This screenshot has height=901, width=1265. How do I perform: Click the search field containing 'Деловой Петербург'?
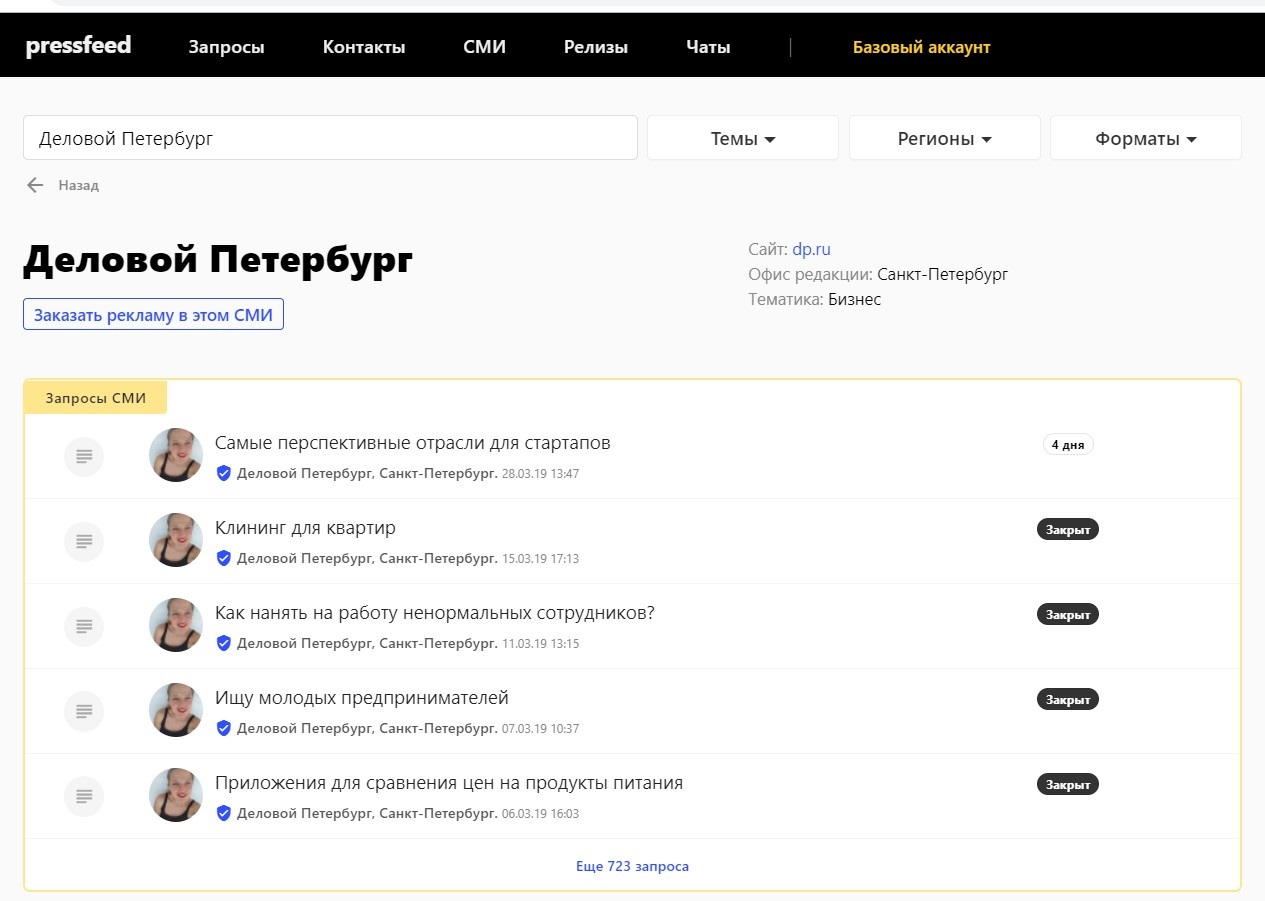[x=330, y=138]
